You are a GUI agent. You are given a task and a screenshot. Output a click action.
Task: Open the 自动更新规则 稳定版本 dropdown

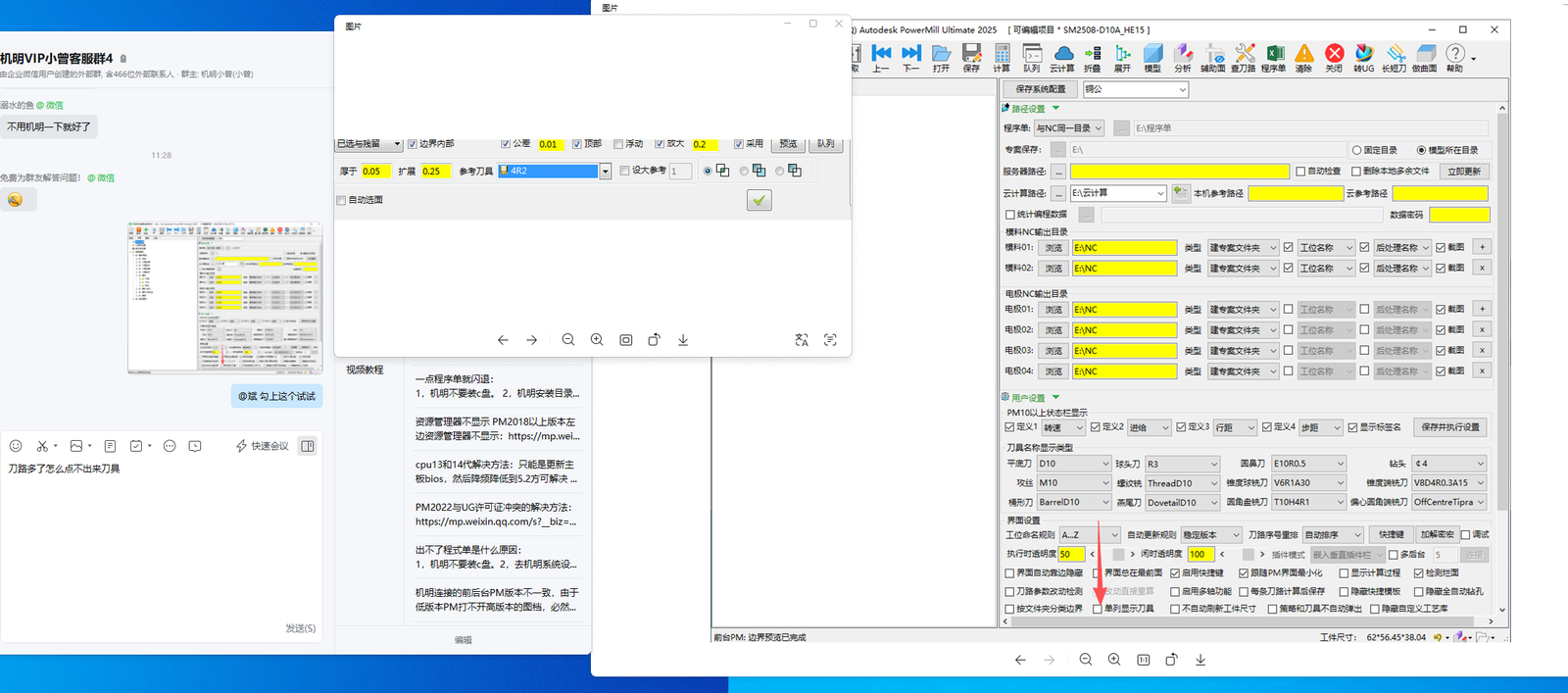pos(1211,535)
